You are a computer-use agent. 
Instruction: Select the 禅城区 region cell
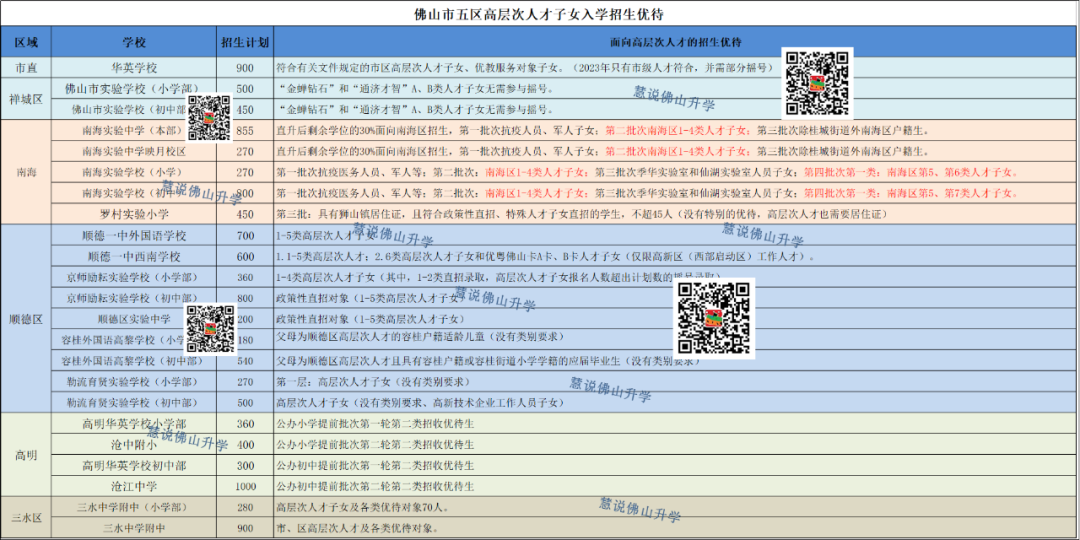pos(26,99)
